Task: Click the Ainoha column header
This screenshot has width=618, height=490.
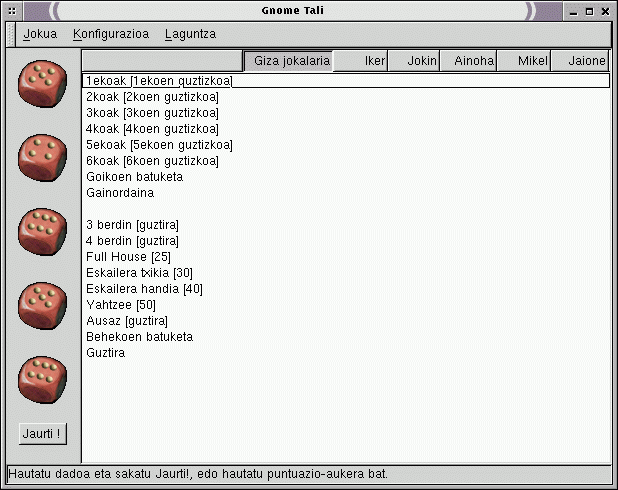Action: (x=468, y=61)
